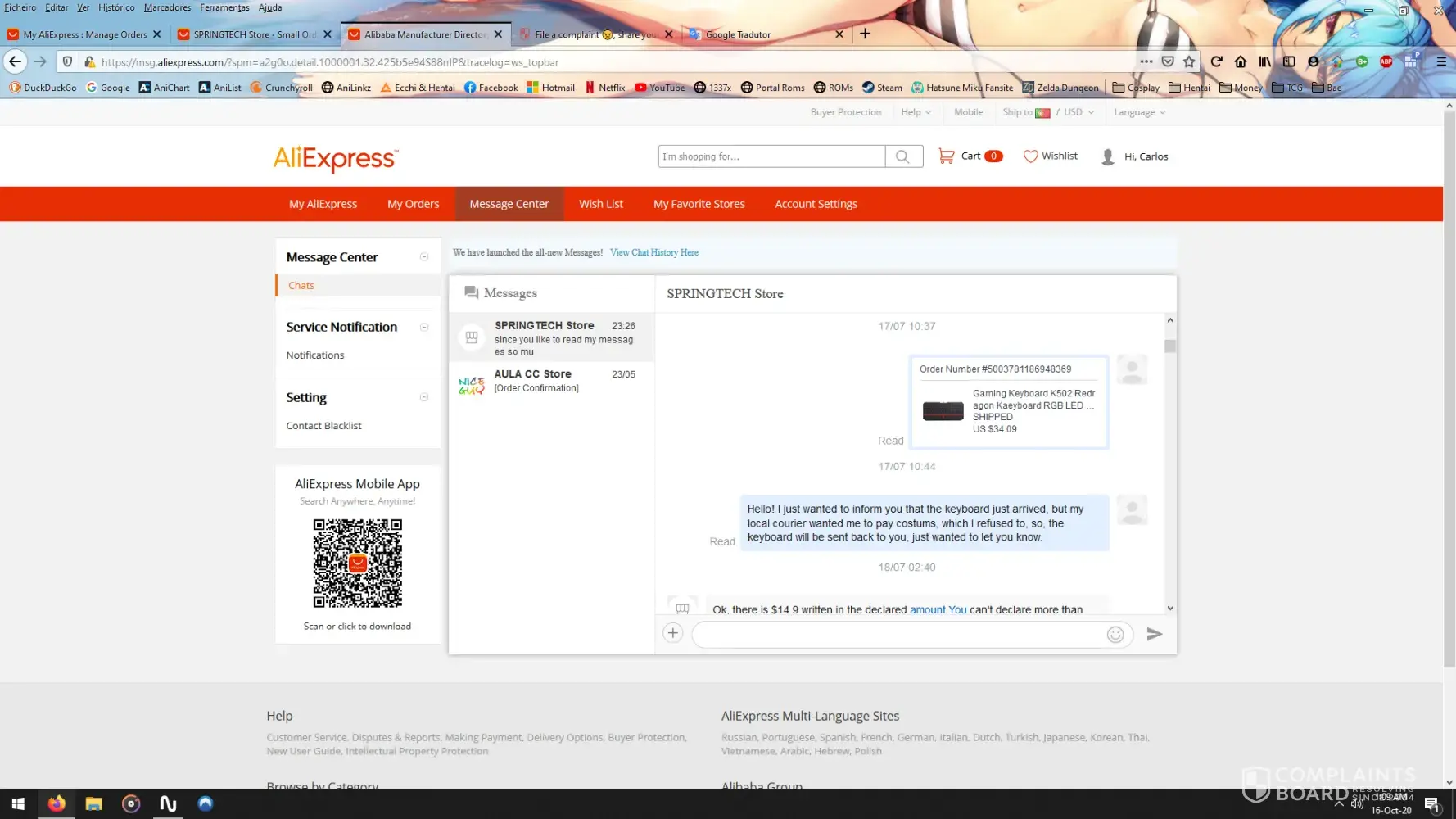
Task: Click the chat message input field
Action: coord(897,635)
